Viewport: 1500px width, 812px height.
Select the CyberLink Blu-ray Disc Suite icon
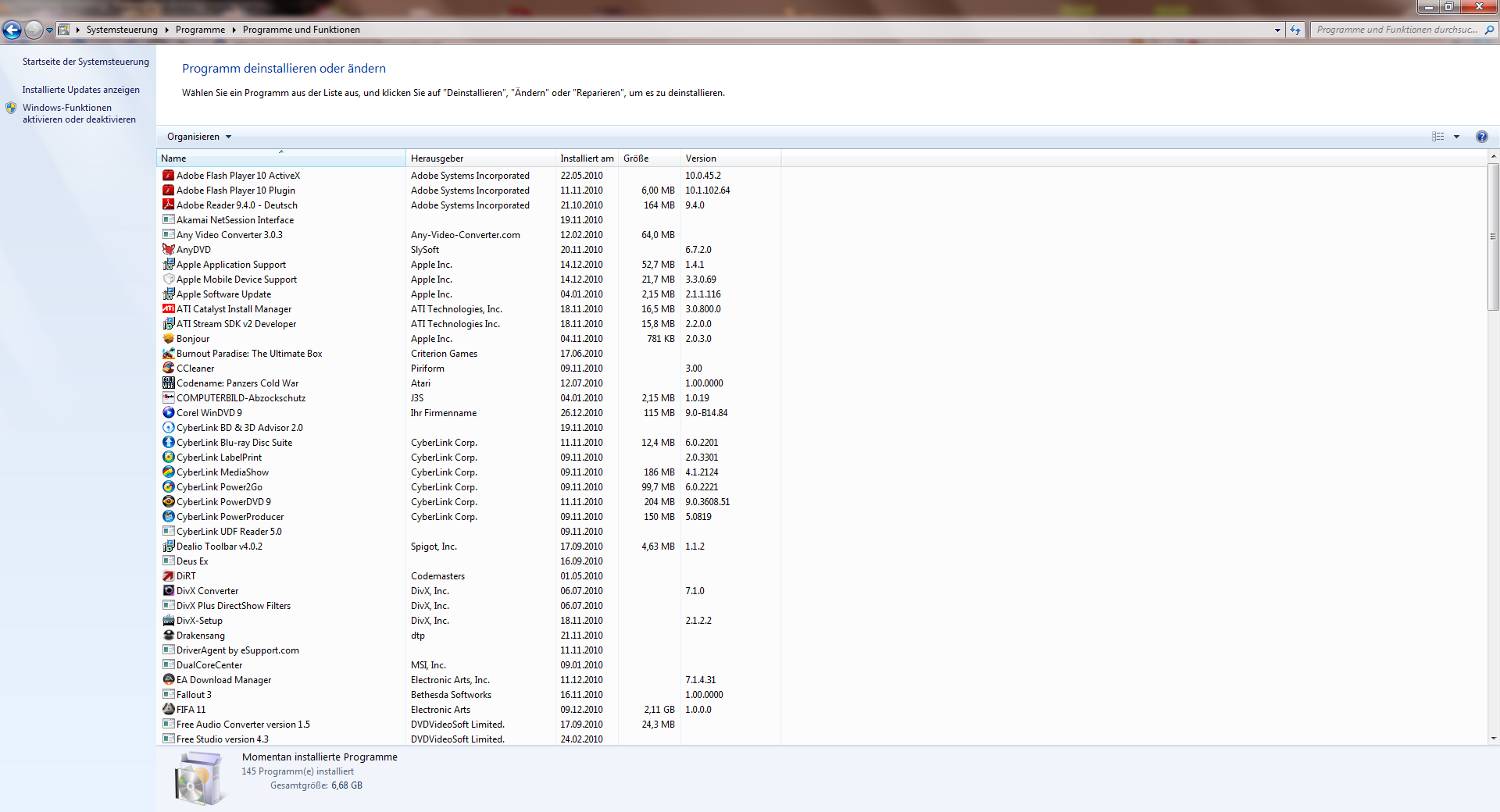(x=168, y=443)
